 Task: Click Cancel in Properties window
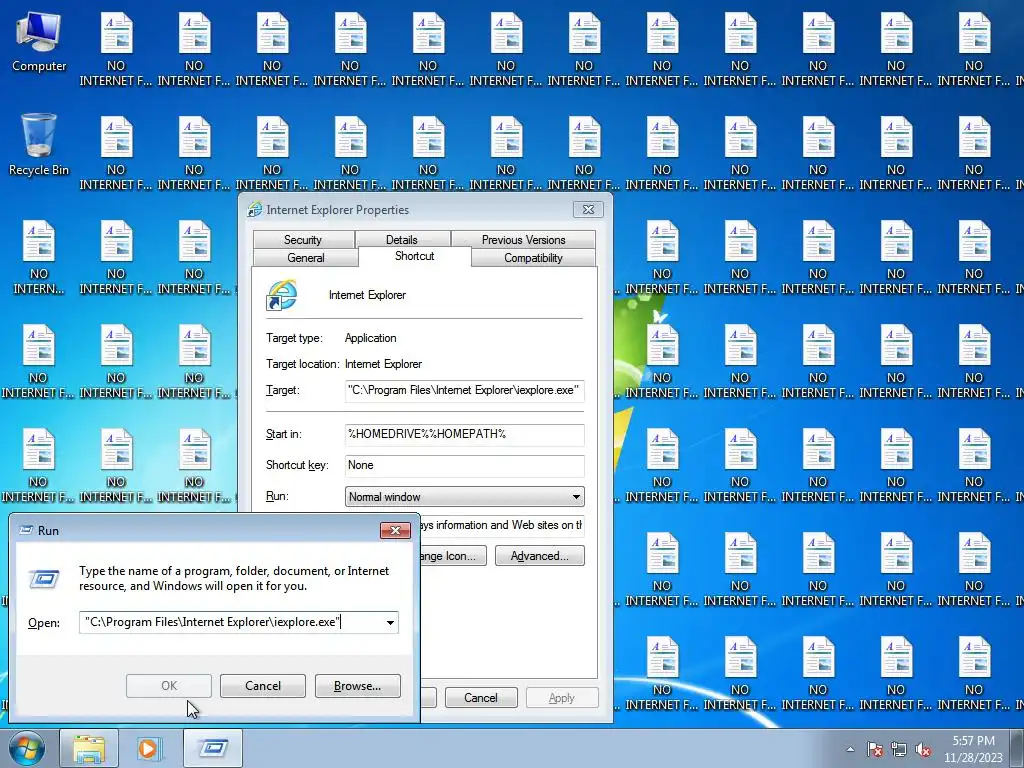(481, 697)
